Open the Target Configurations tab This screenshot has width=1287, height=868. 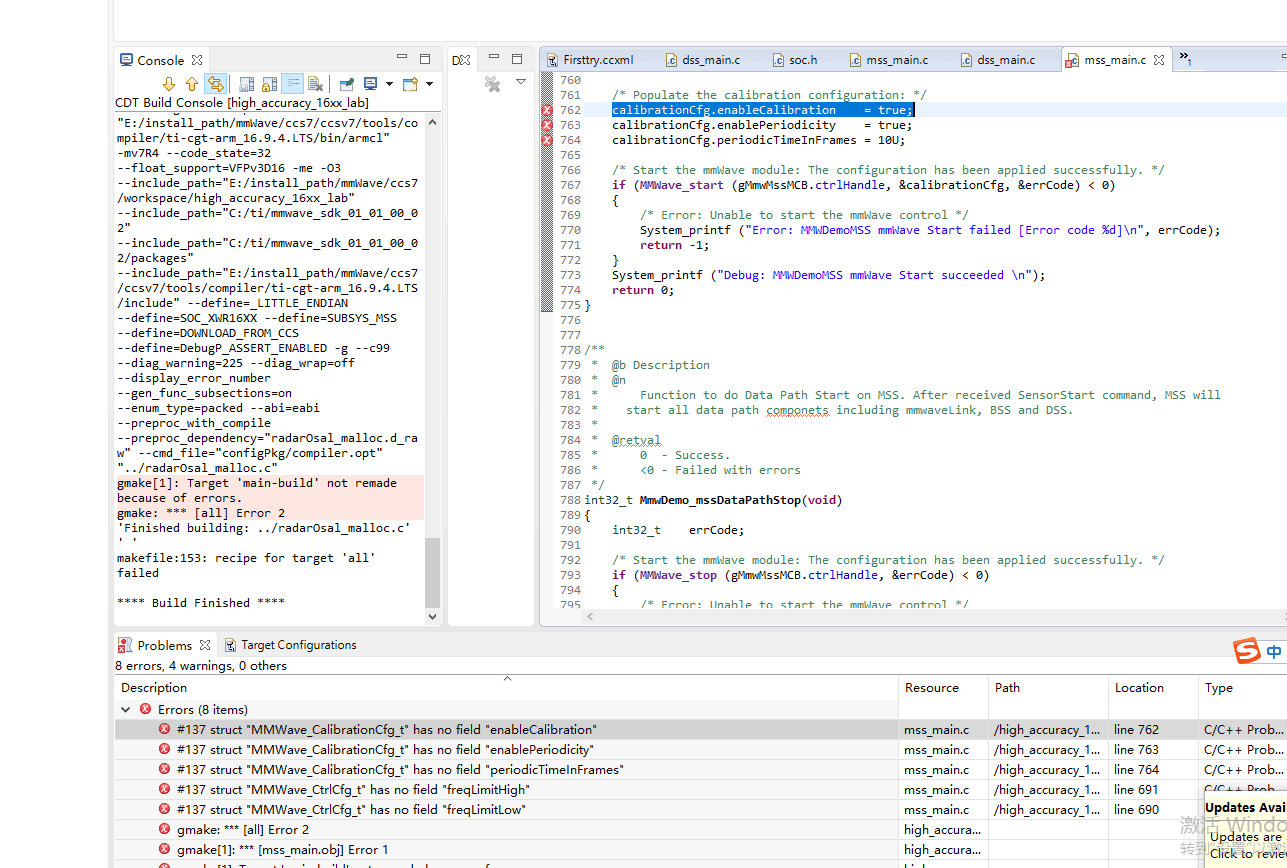tap(290, 645)
